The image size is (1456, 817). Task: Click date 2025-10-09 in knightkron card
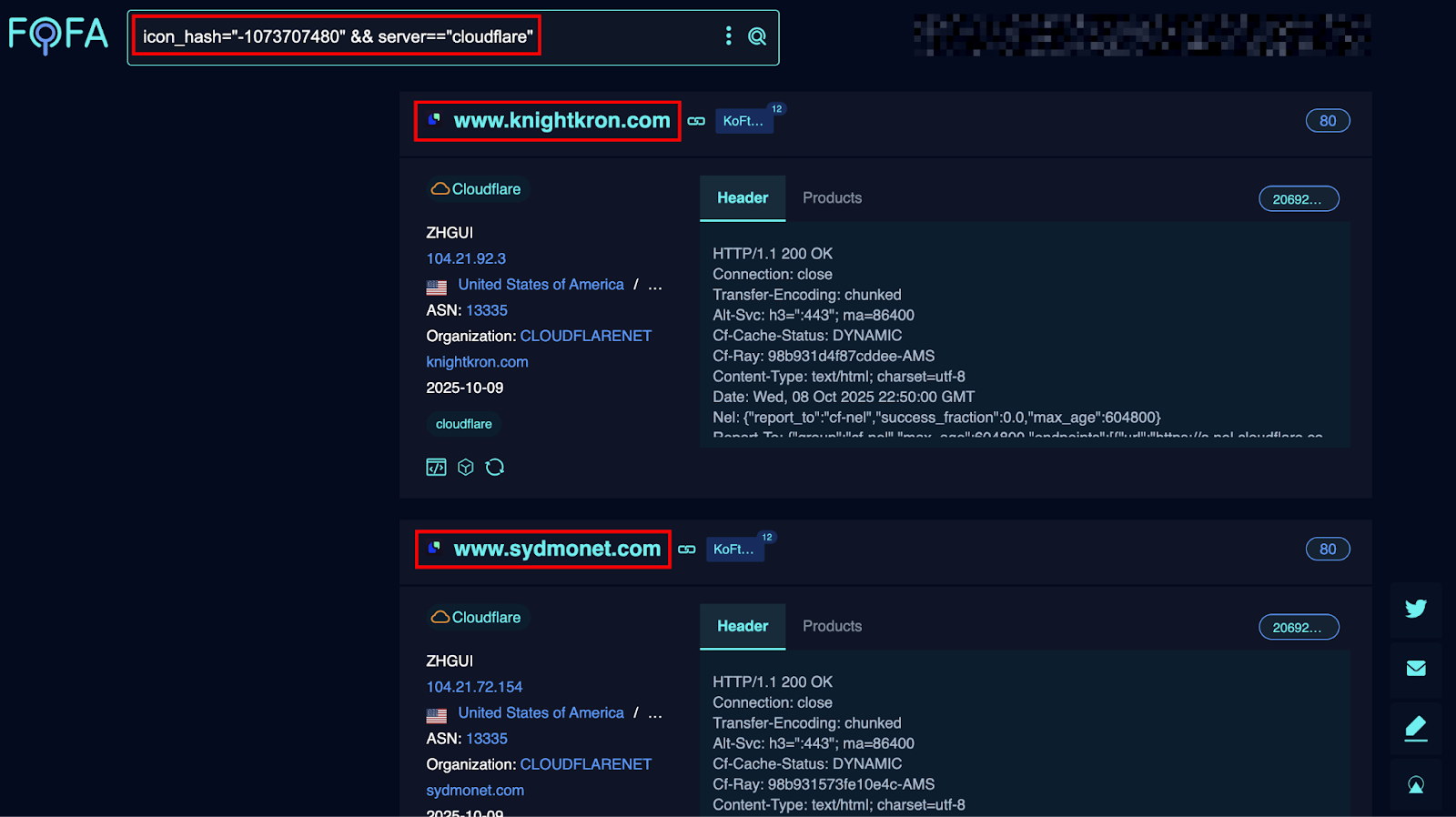pos(464,388)
